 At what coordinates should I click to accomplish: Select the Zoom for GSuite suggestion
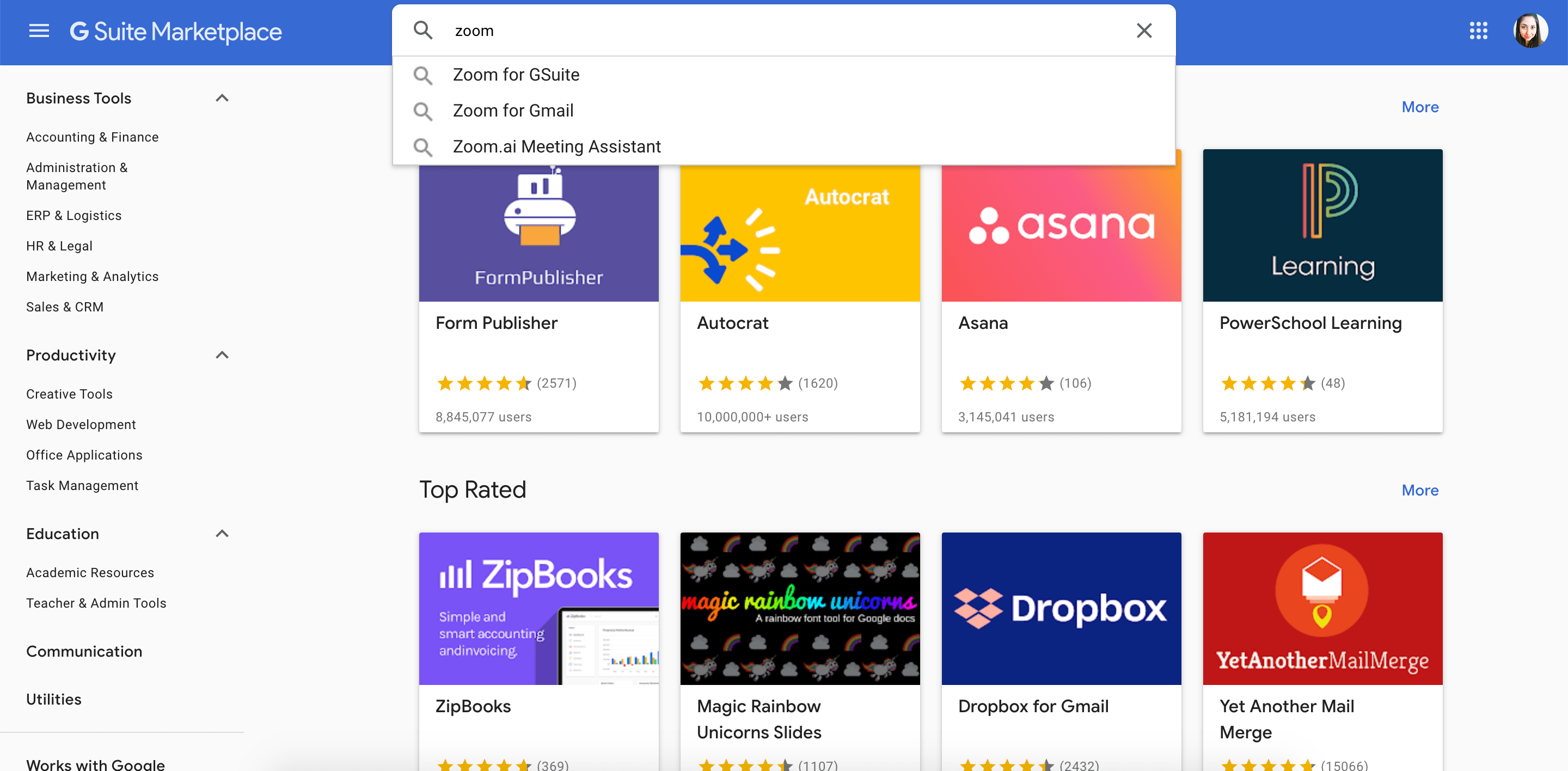coord(516,75)
